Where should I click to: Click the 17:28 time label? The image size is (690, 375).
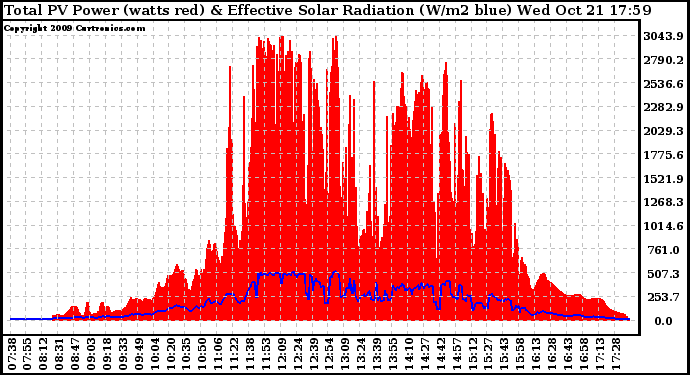click(x=615, y=354)
